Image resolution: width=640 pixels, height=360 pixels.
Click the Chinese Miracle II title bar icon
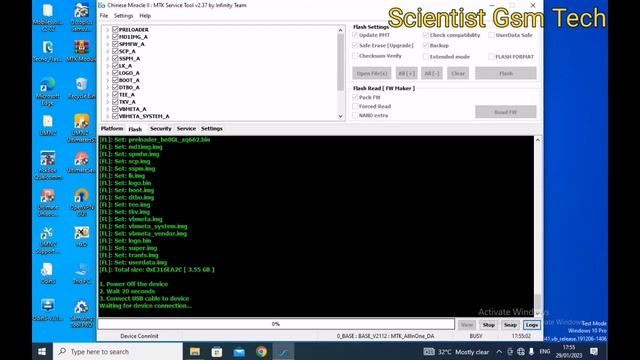[102, 5]
